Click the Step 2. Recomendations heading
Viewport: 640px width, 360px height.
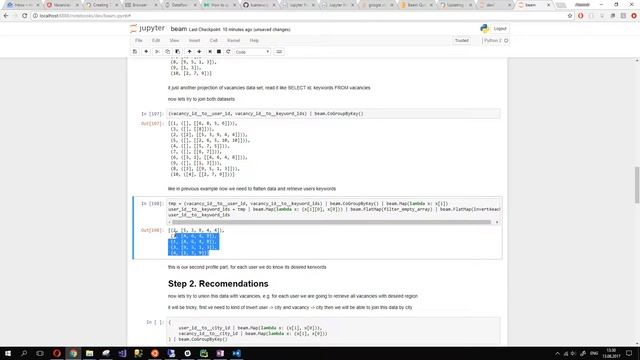tap(218, 284)
